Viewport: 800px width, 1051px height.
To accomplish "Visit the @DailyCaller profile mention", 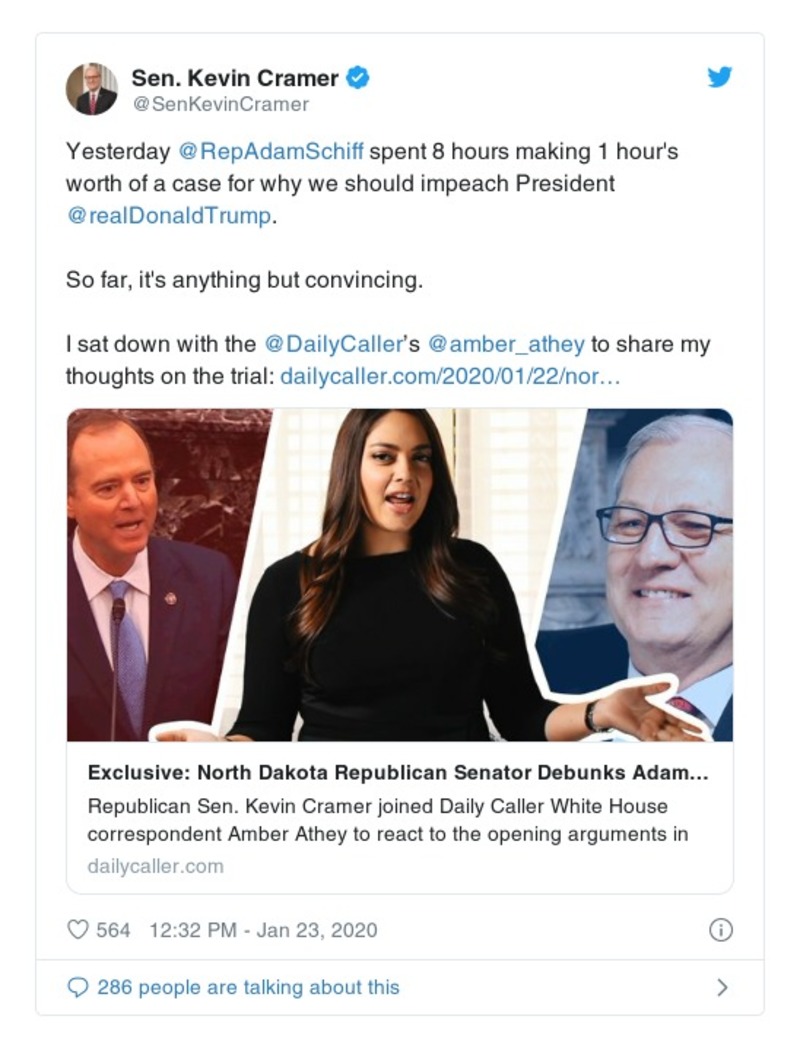I will 330,345.
